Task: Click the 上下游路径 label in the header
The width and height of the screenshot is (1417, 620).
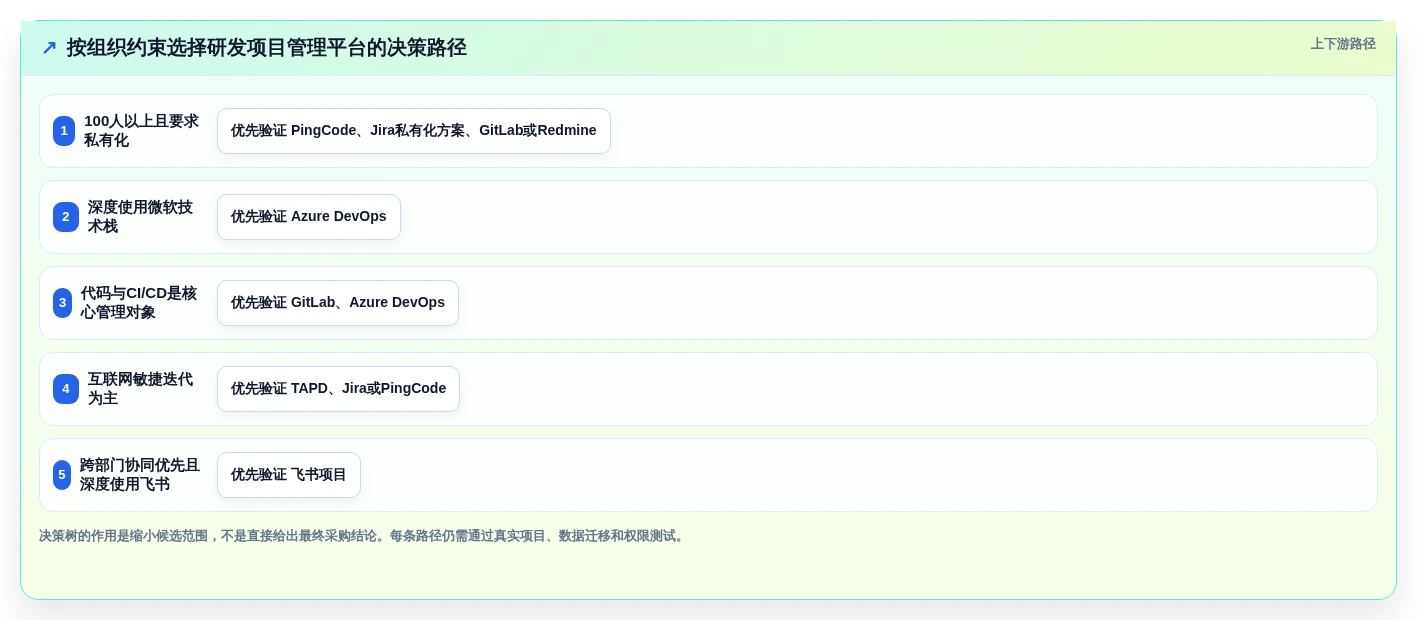Action: (x=1343, y=44)
